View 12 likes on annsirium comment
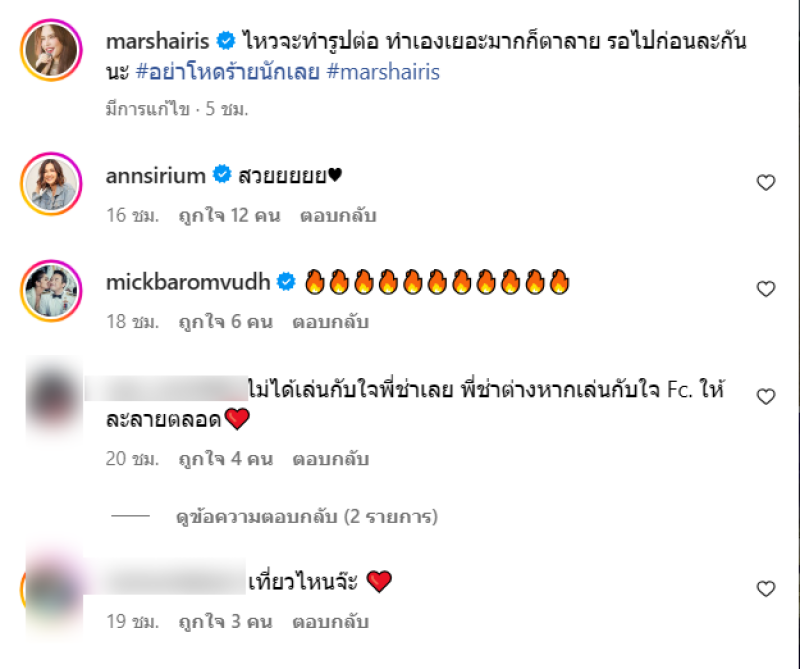Viewport: 800px width, 669px height. [229, 215]
